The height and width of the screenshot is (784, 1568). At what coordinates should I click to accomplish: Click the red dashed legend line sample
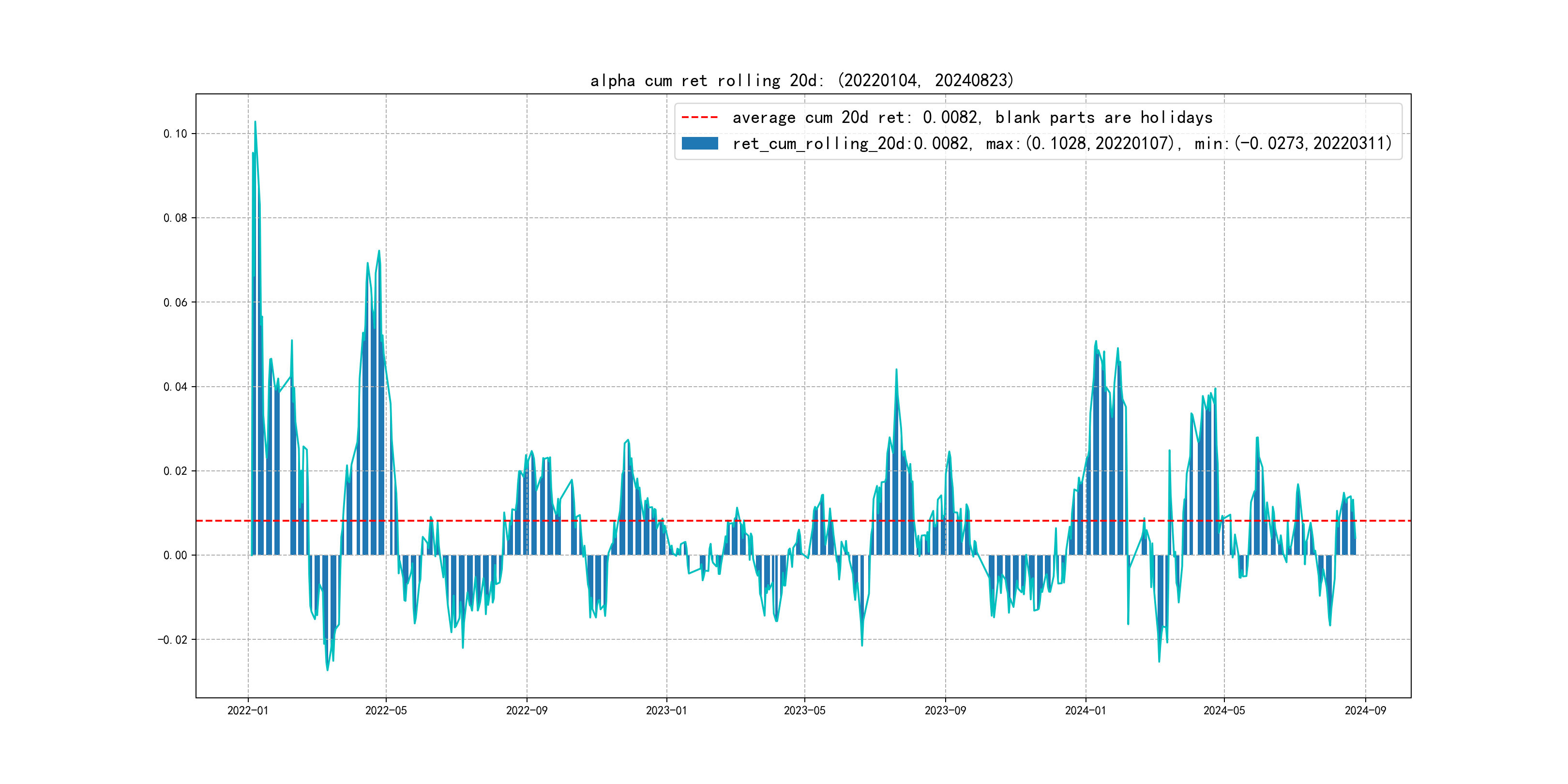coord(699,117)
